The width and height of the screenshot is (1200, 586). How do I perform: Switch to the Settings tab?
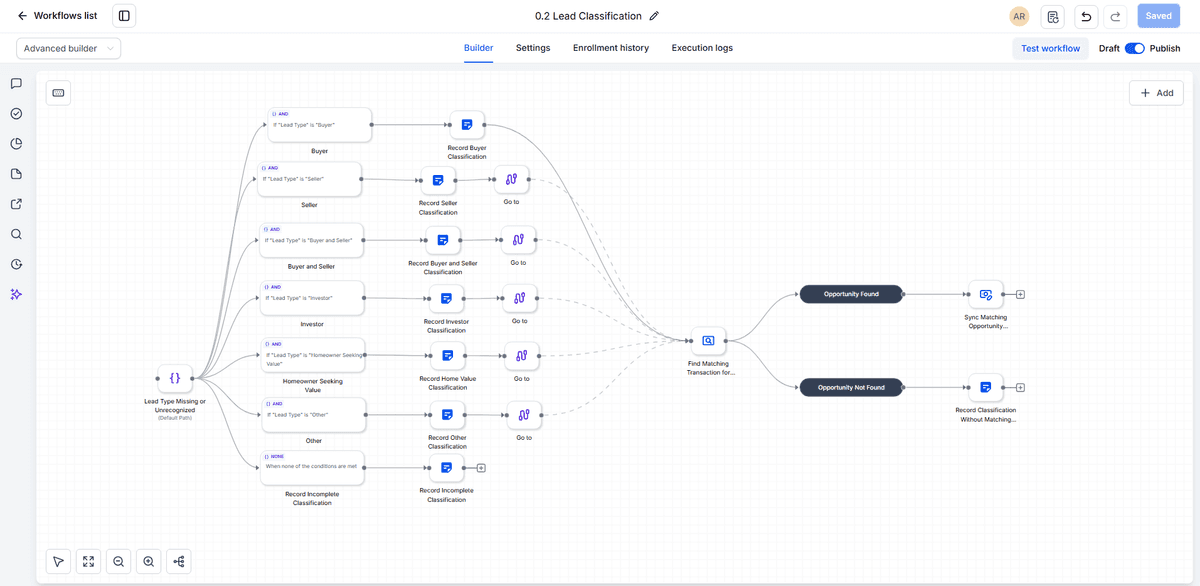(x=533, y=48)
